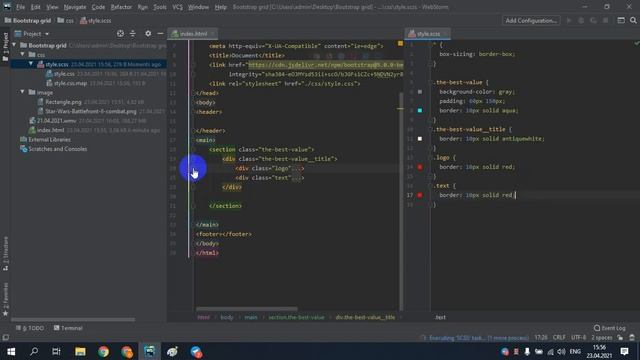Collapse the image folder

click(x=23, y=92)
